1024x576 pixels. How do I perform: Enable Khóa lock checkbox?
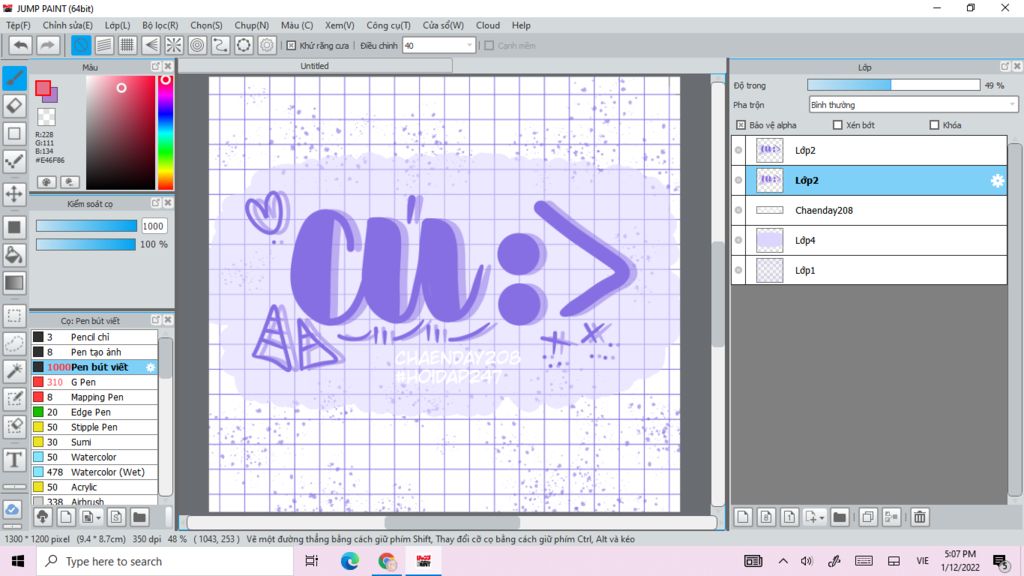934,125
